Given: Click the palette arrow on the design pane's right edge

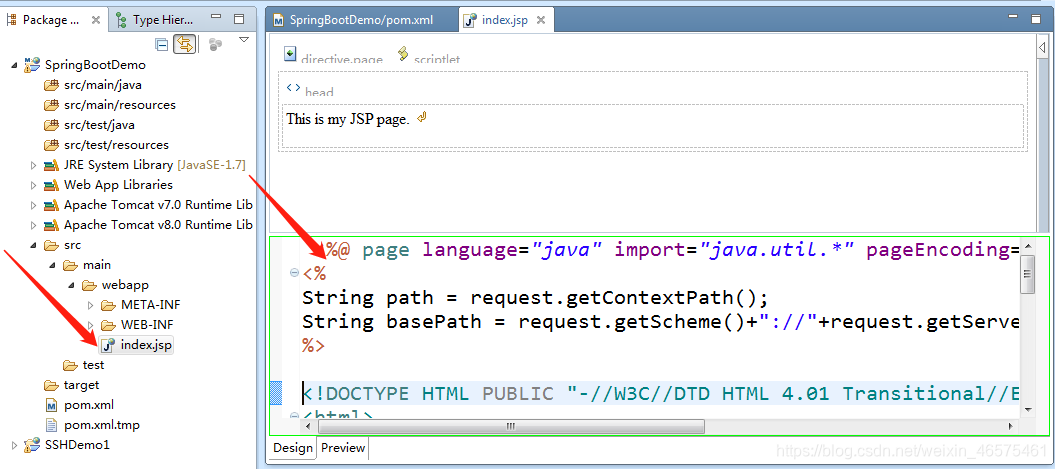Looking at the screenshot, I should pos(1042,48).
